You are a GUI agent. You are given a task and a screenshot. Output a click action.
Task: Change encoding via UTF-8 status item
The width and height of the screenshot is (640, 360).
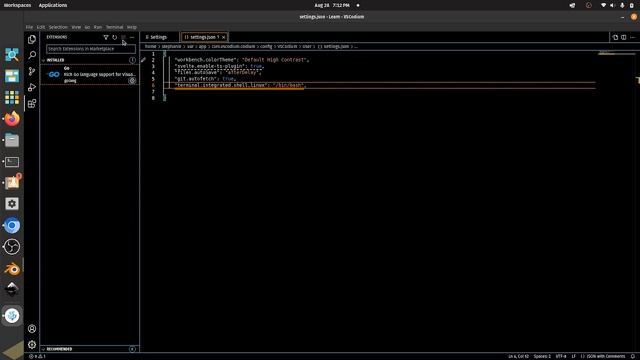(x=561, y=356)
